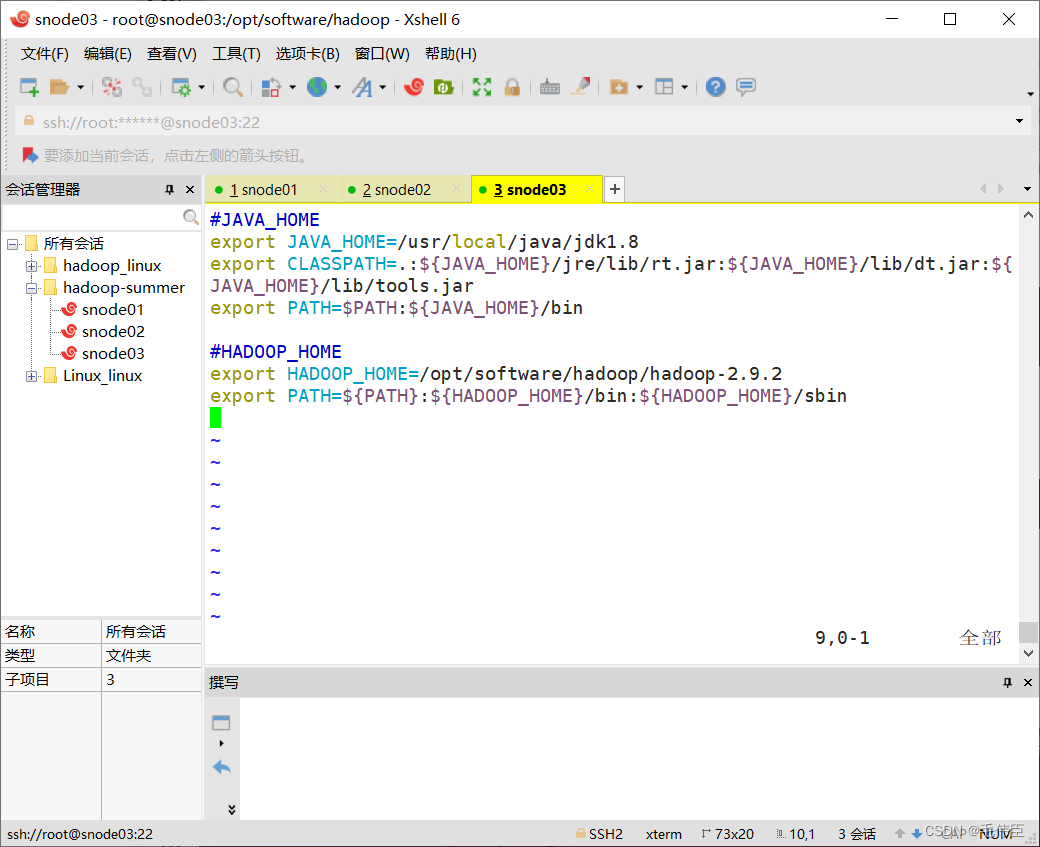Click terminal scrollbar up arrow
The width and height of the screenshot is (1040, 847).
coord(1028,215)
